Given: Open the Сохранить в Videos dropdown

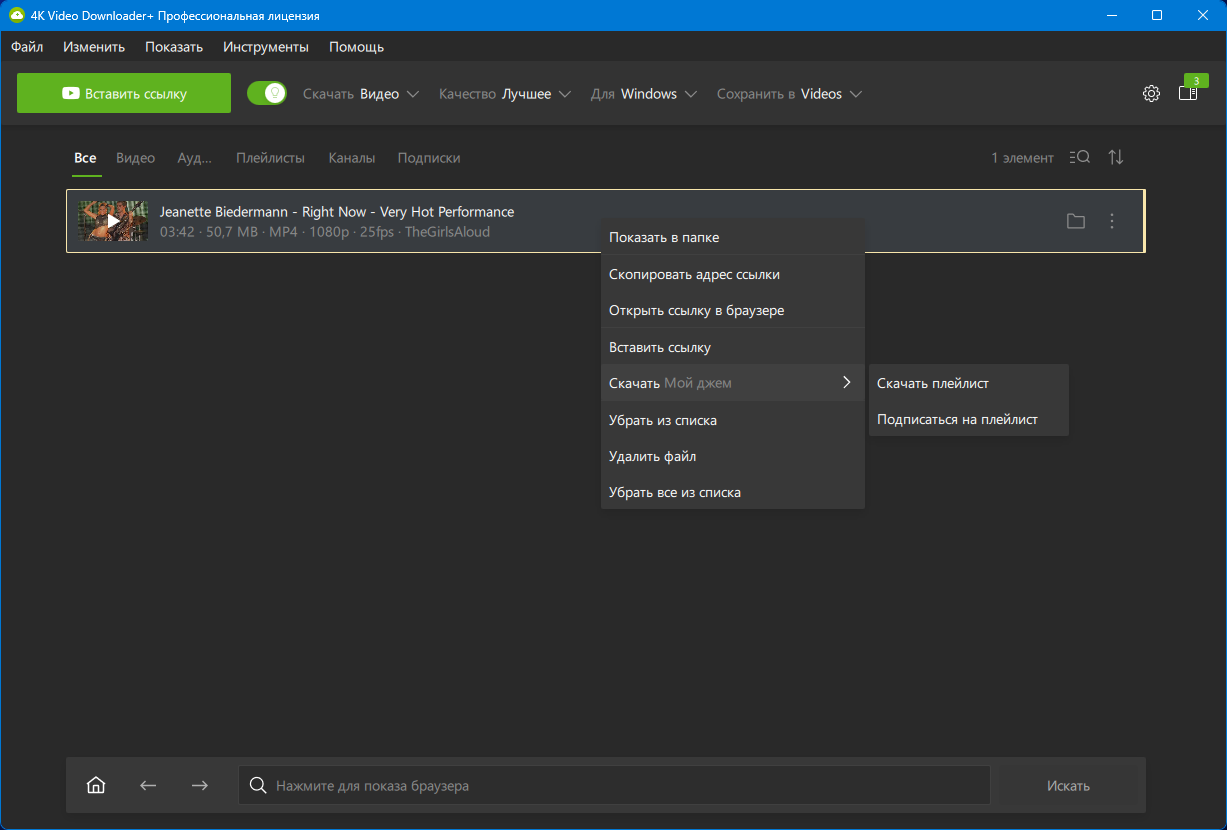Looking at the screenshot, I should coord(789,94).
